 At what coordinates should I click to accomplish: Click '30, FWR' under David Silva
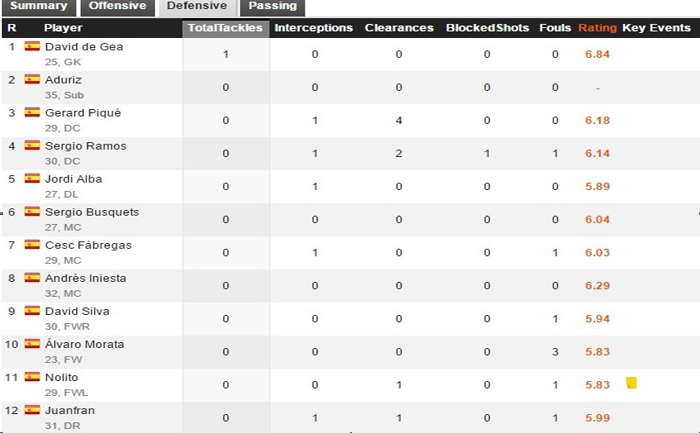pos(67,326)
